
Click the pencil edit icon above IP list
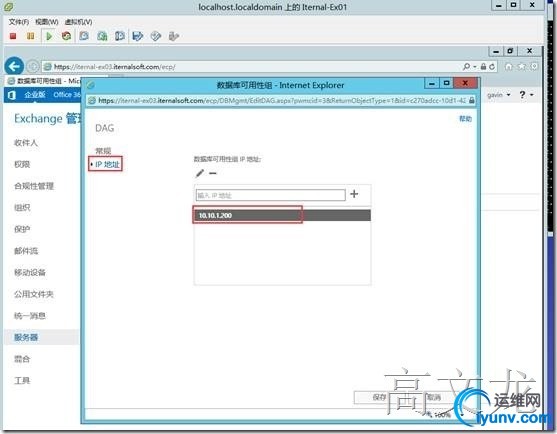tap(200, 173)
